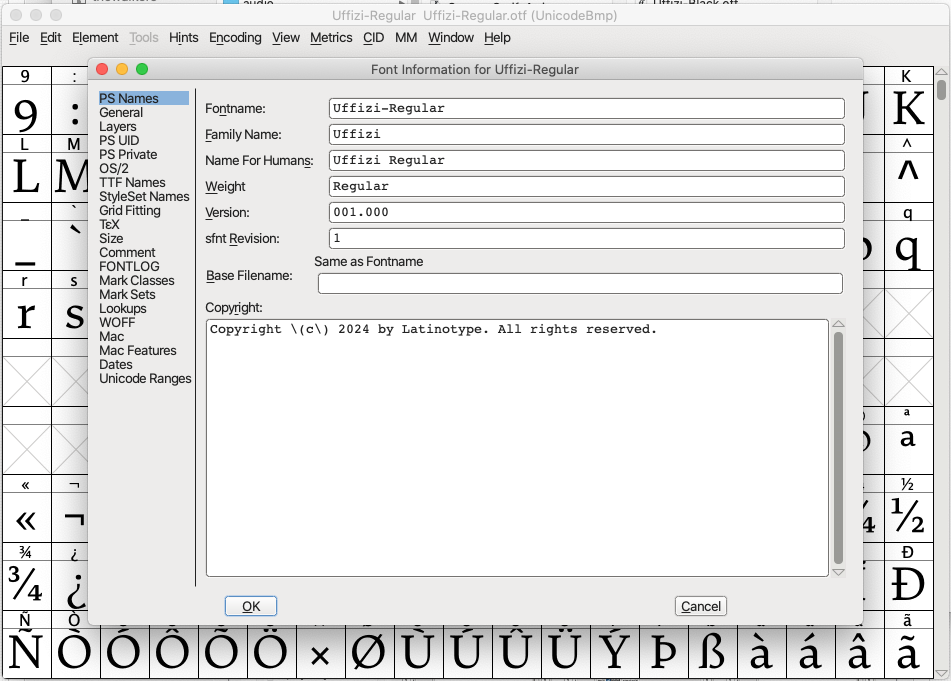Open the Mac section
The height and width of the screenshot is (681, 951).
[112, 336]
